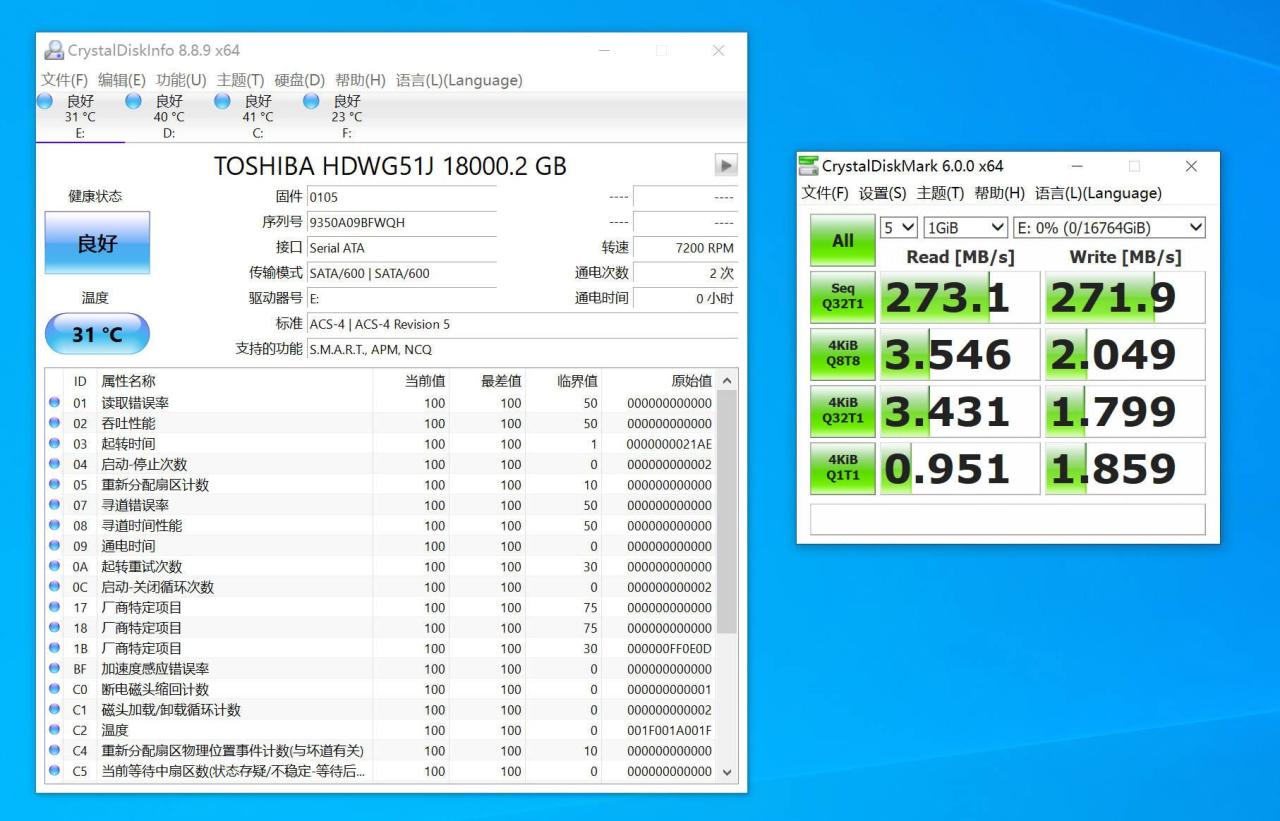1280x821 pixels.
Task: Click the CrystalDiskInfo app icon in title bar
Action: [54, 50]
